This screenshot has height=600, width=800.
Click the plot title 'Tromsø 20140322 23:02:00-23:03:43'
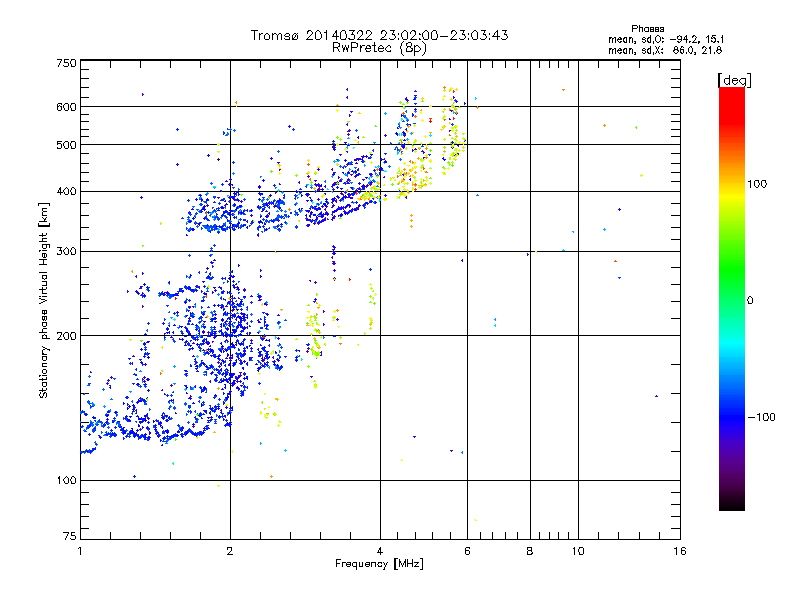click(x=380, y=35)
